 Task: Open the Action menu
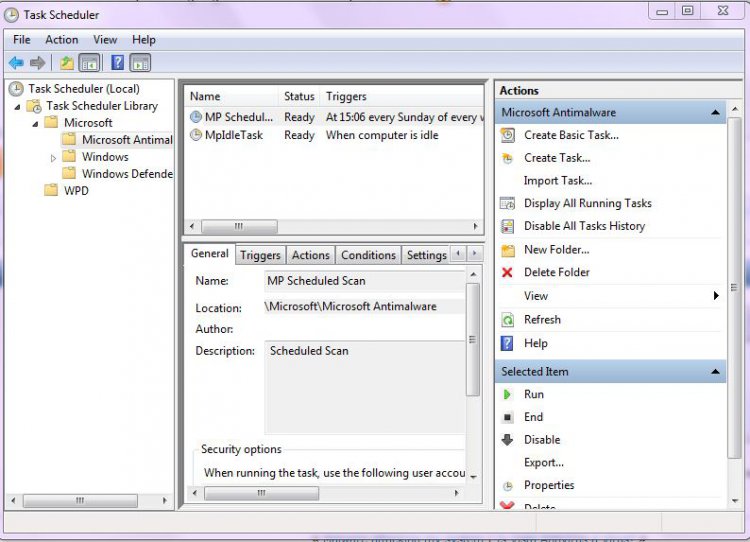click(62, 40)
